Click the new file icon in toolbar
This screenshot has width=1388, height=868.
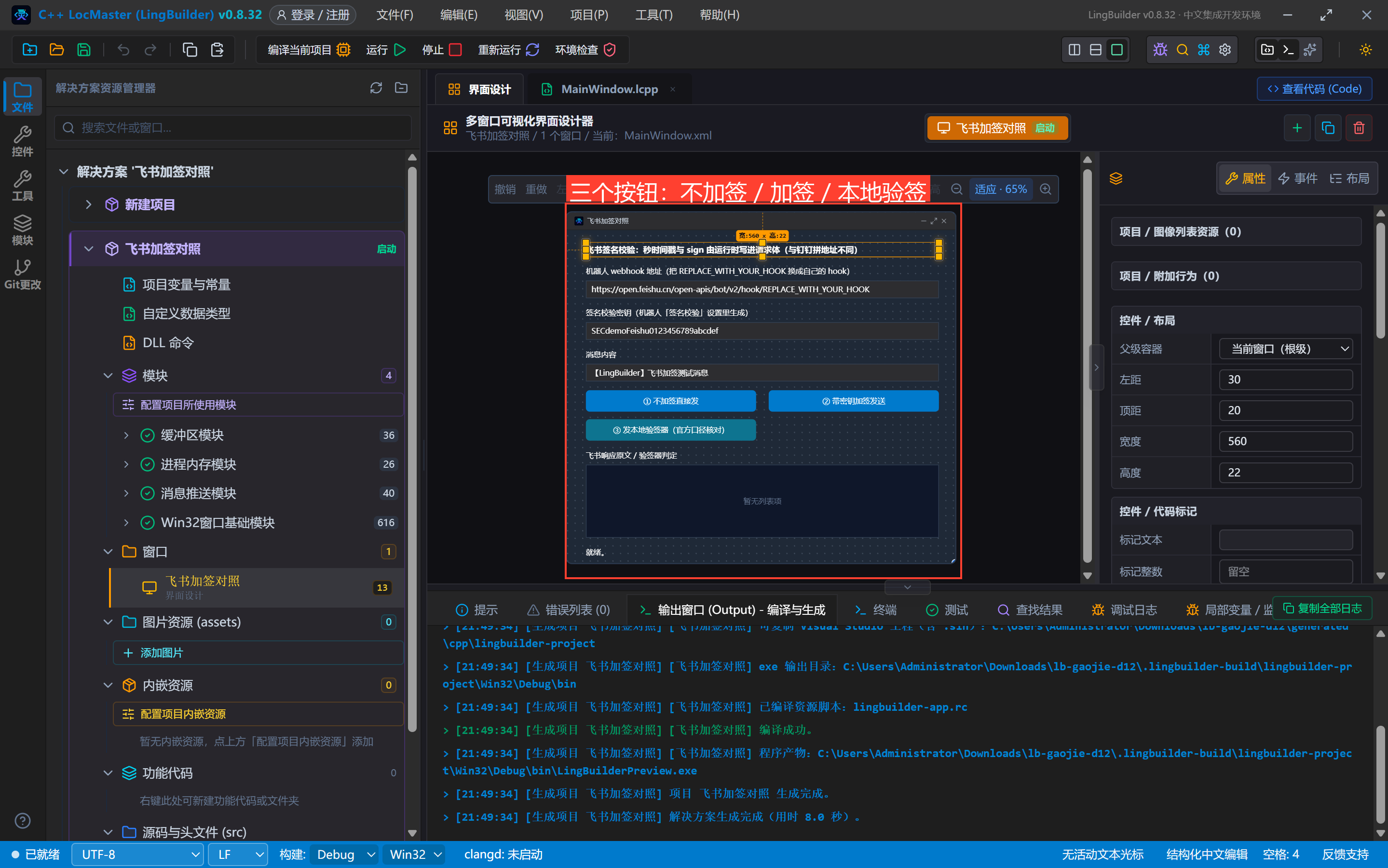point(29,50)
